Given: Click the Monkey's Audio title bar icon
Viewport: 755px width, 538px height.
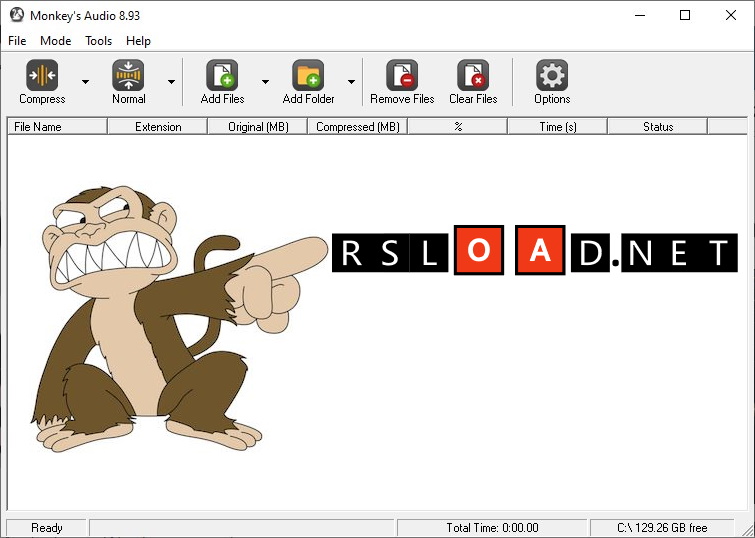Looking at the screenshot, I should coord(16,15).
